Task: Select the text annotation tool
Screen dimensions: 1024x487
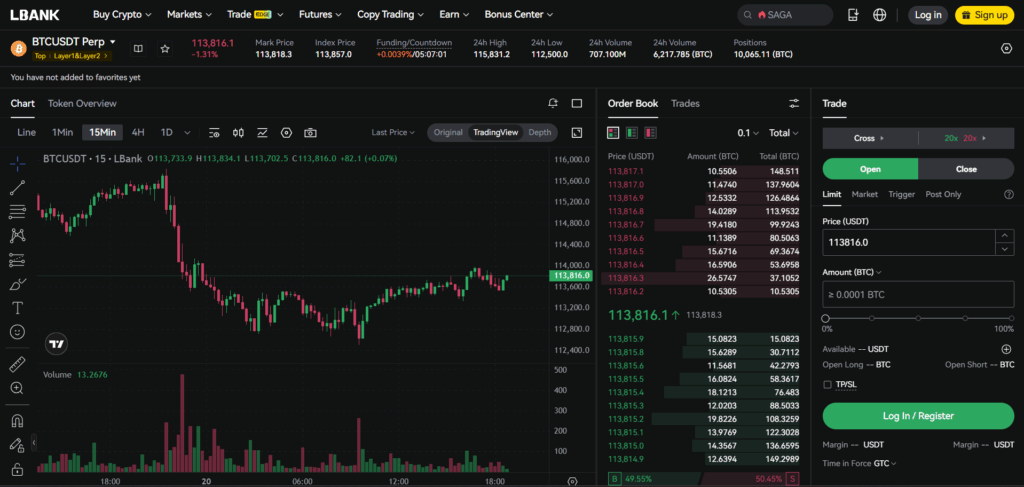Action: point(18,307)
